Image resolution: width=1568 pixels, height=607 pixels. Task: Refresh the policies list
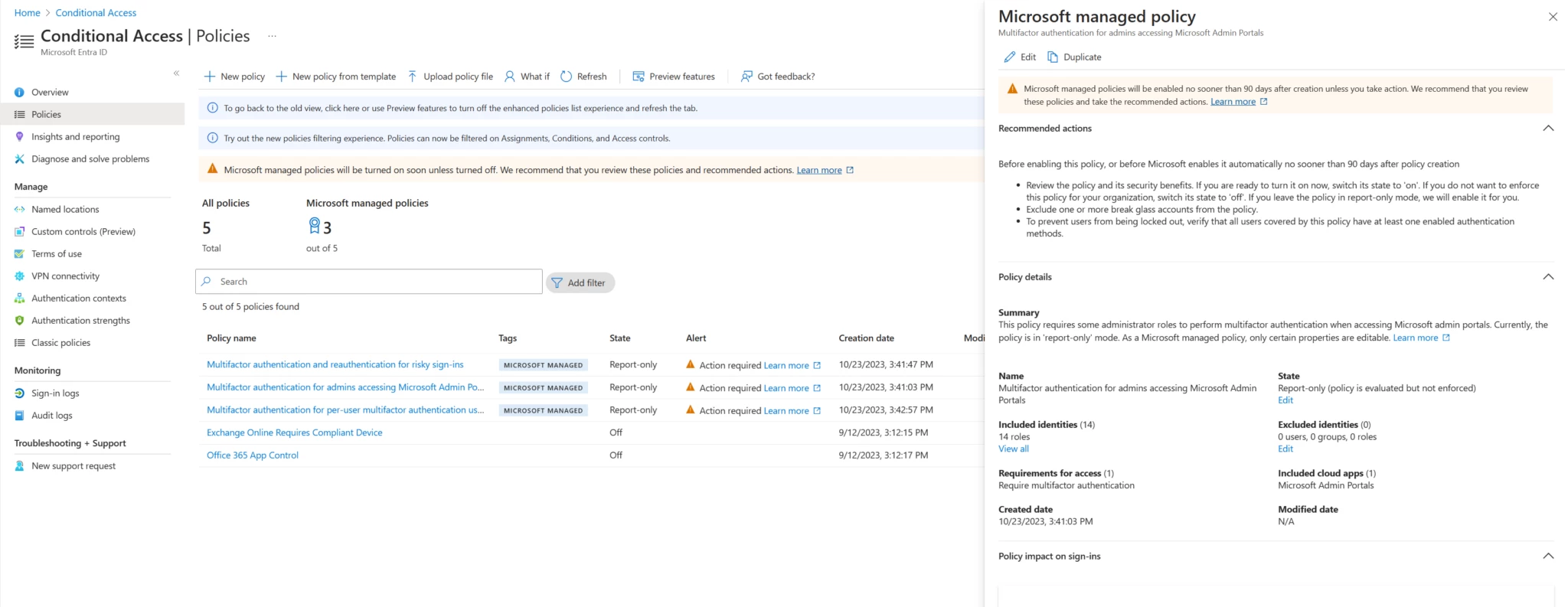click(583, 77)
